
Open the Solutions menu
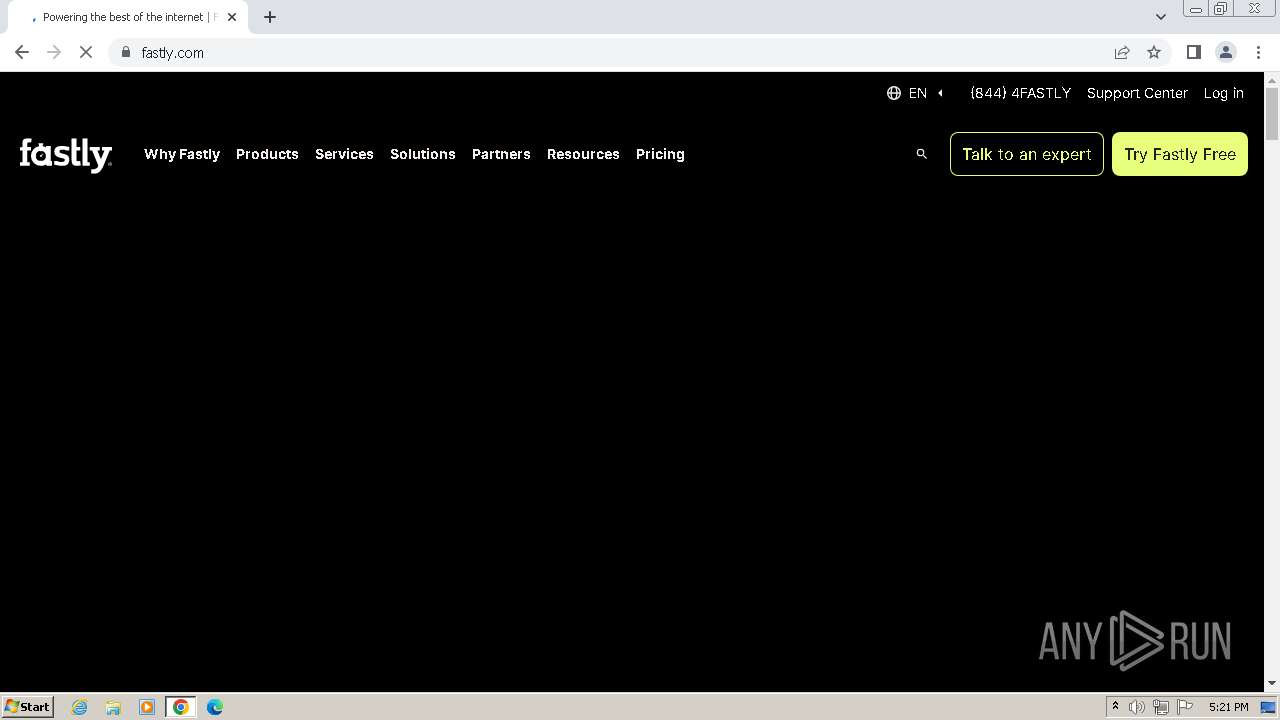click(423, 154)
